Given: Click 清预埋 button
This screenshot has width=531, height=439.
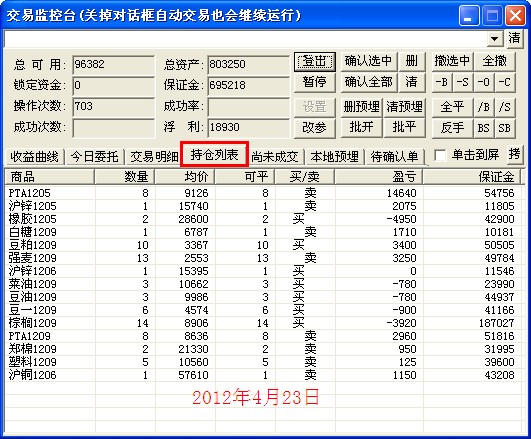Looking at the screenshot, I should 404,107.
